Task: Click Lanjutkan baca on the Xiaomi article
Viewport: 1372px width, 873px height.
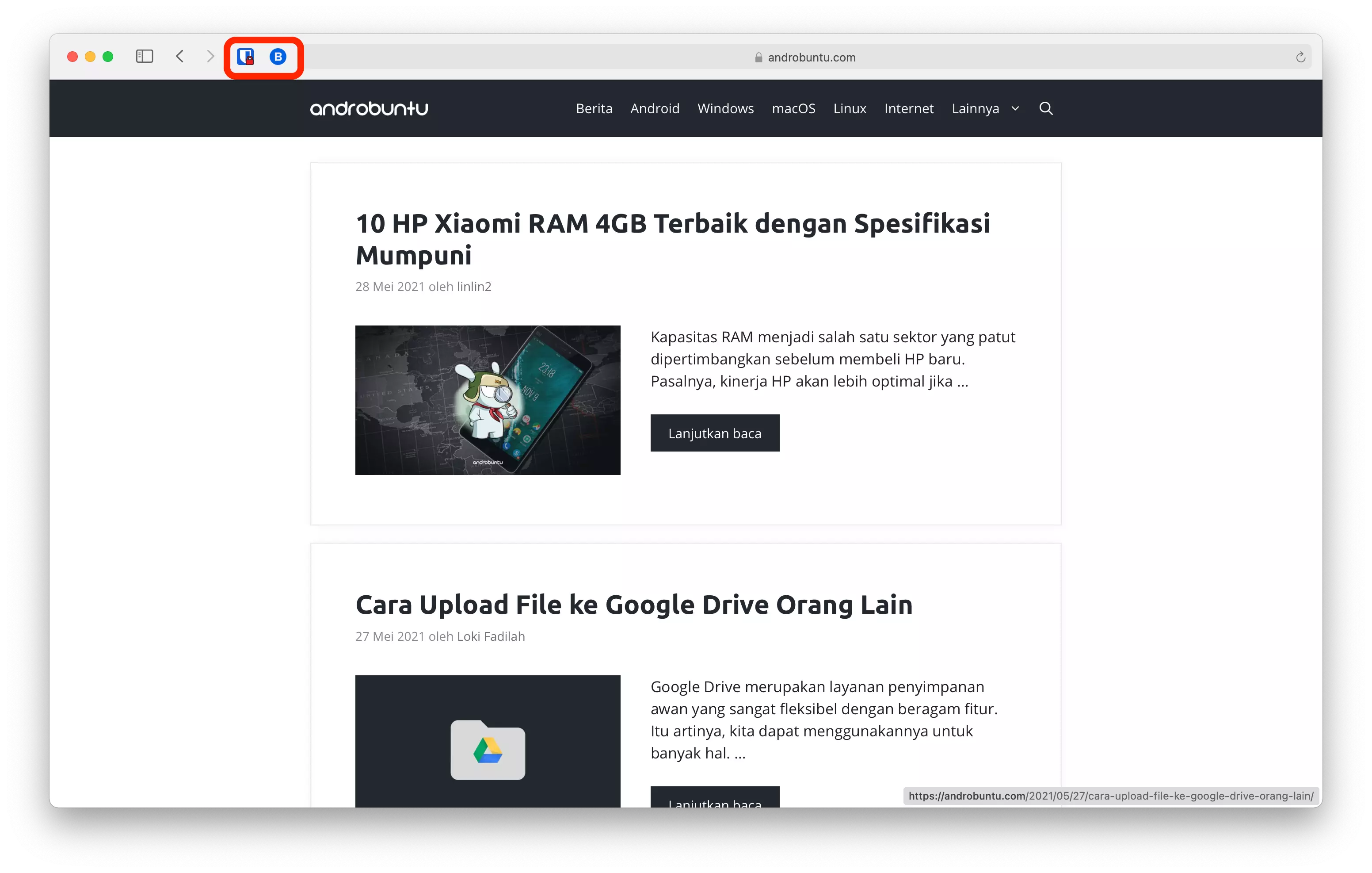Action: [714, 433]
